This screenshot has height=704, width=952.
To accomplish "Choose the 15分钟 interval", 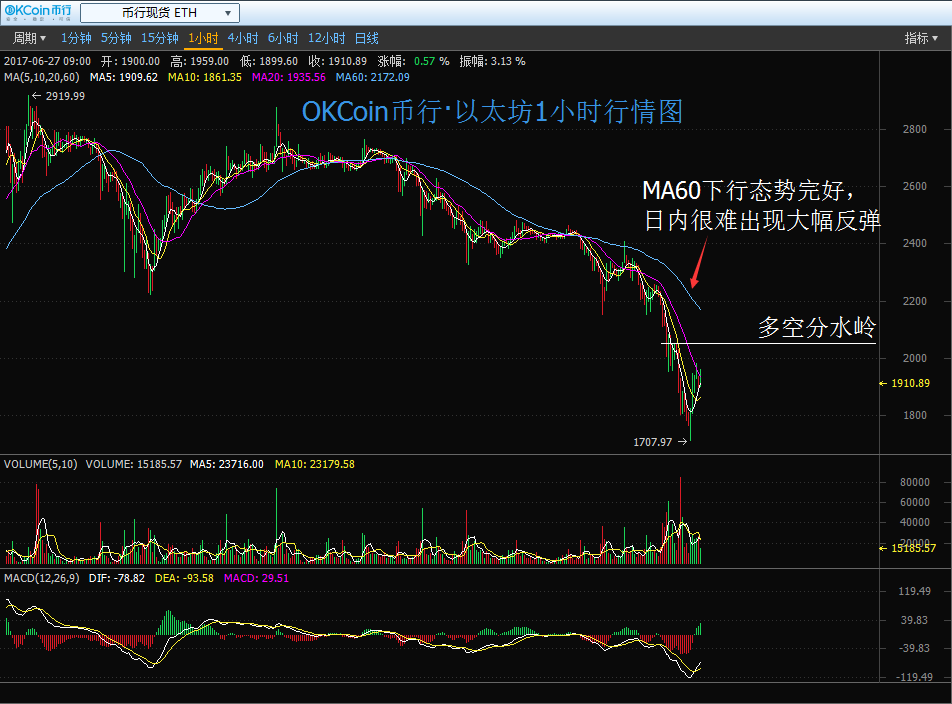I will click(159, 38).
